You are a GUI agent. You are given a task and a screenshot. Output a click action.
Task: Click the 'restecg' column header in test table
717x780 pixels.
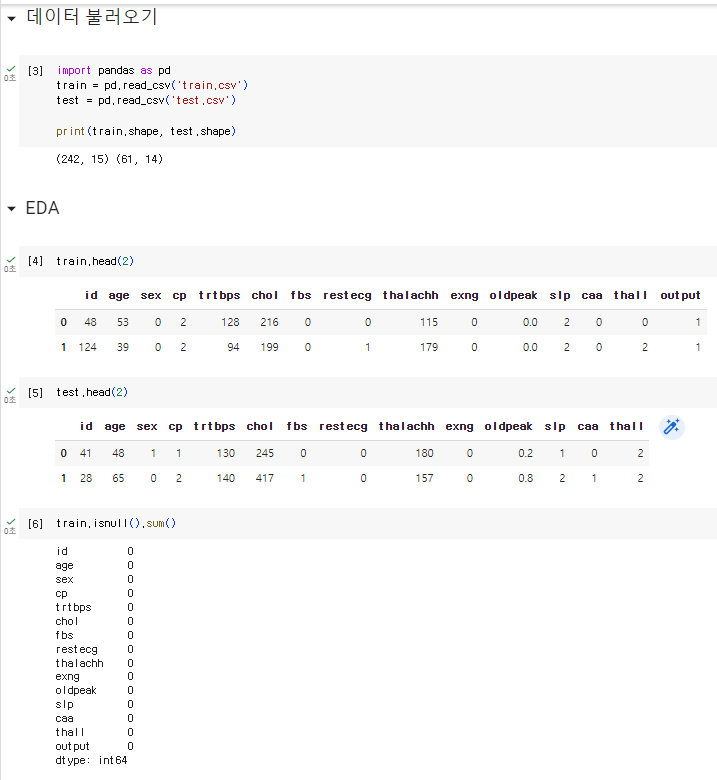pos(343,426)
